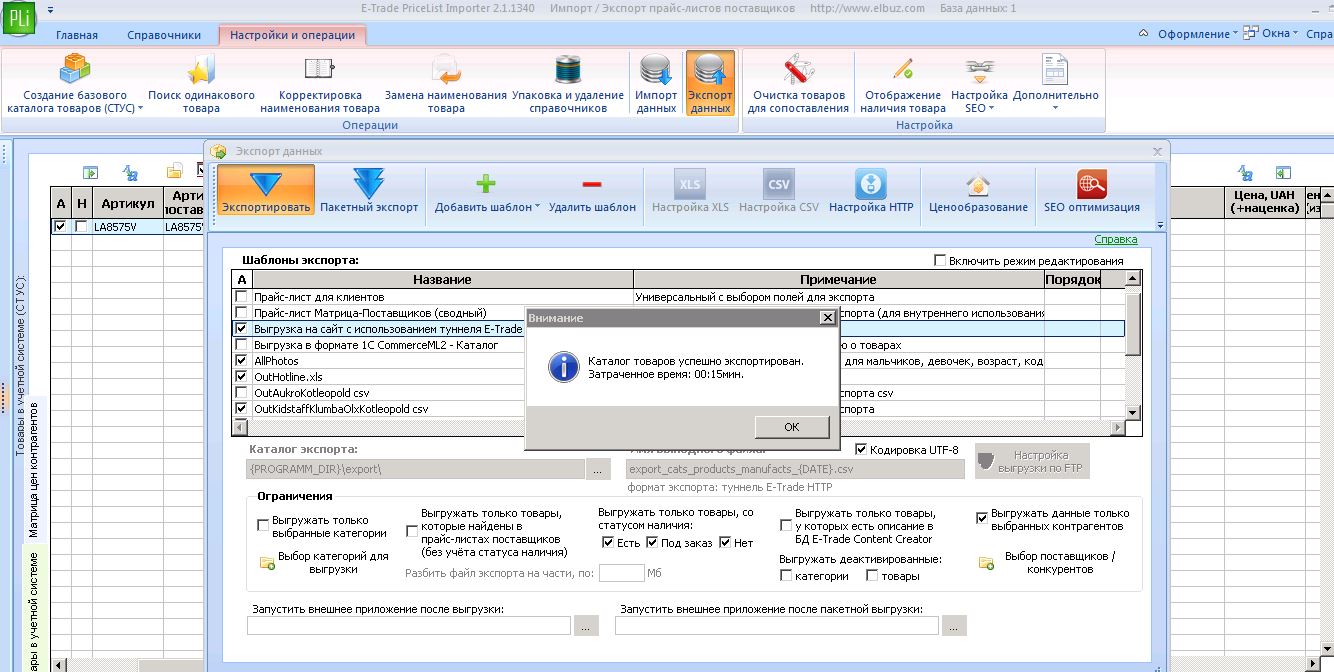Open Ценообразование settings
This screenshot has height=672, width=1334.
point(978,190)
